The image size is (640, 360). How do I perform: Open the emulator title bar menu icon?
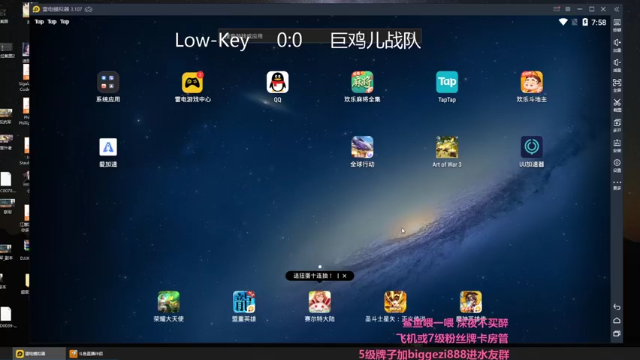[568, 9]
